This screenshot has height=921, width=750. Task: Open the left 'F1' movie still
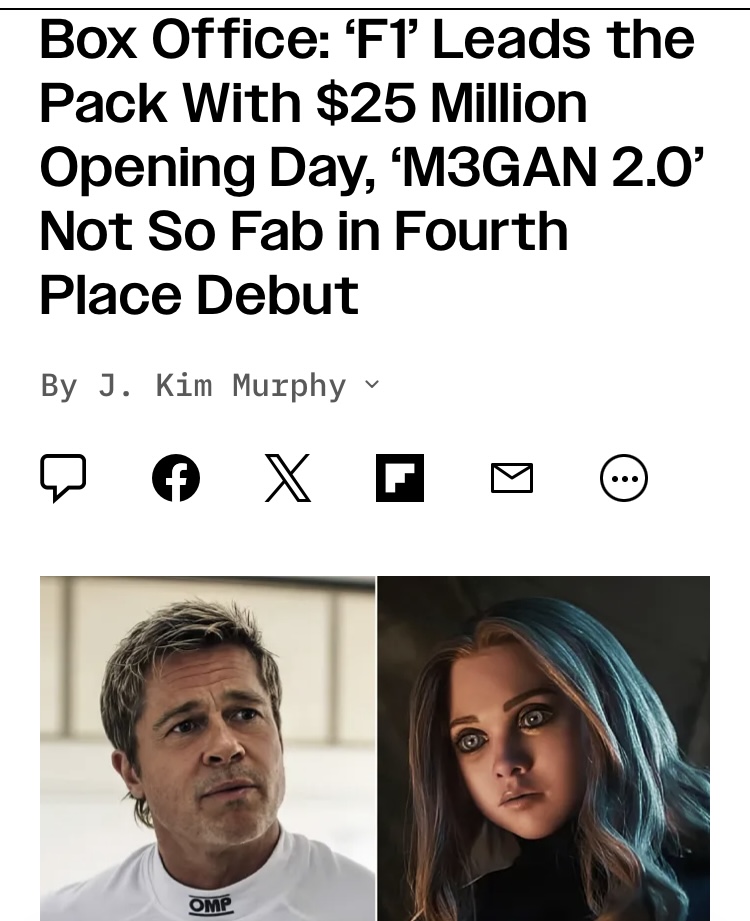tap(207, 748)
